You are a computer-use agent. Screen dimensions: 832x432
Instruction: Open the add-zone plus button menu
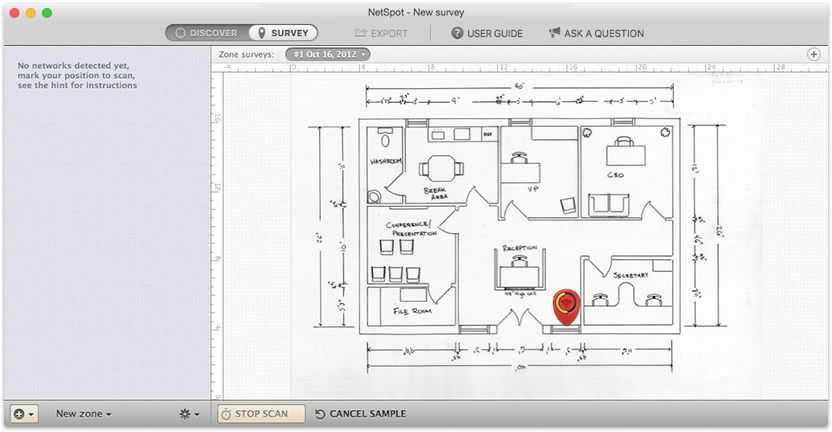coord(24,413)
